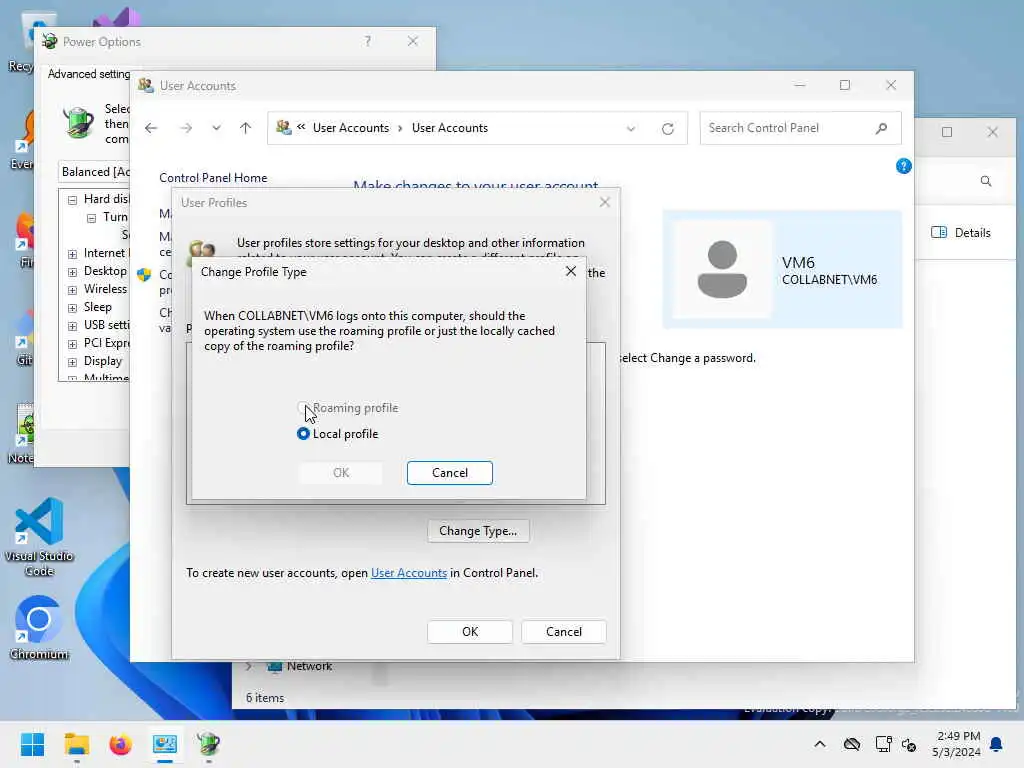Go up one level in Control Panel

click(246, 128)
